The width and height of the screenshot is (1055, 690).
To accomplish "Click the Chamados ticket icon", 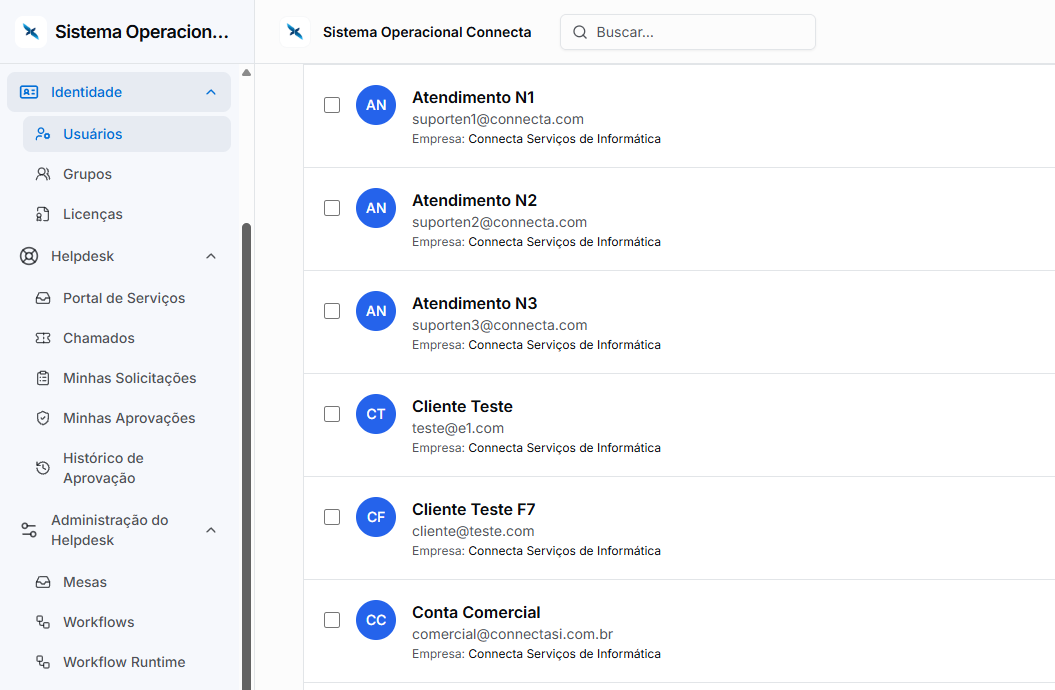I will point(43,338).
